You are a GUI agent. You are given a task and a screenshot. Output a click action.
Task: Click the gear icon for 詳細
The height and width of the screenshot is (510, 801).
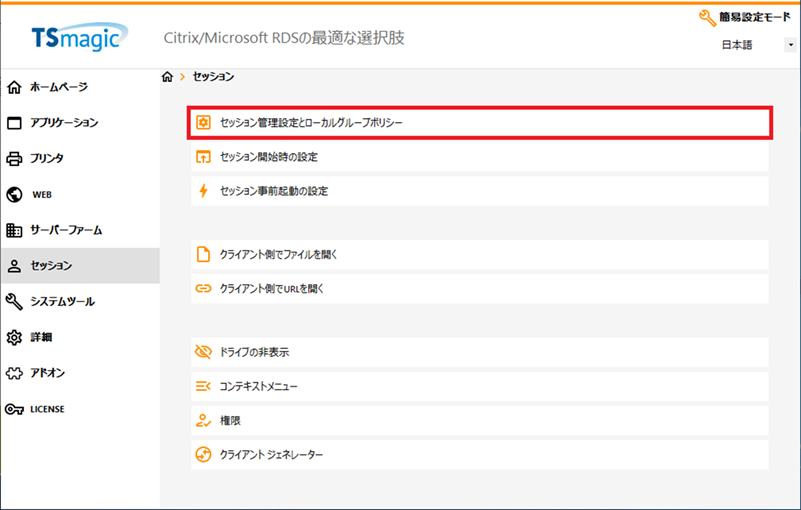click(x=14, y=337)
